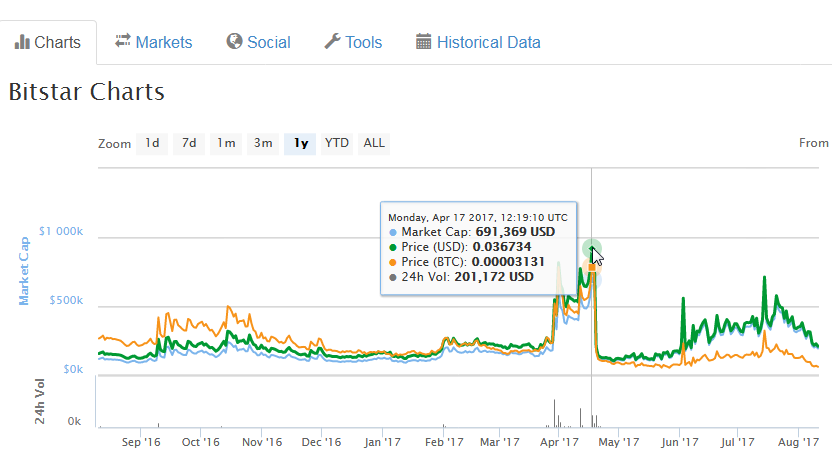The image size is (832, 465).
Task: Go to the Tools tab
Action: tap(353, 42)
